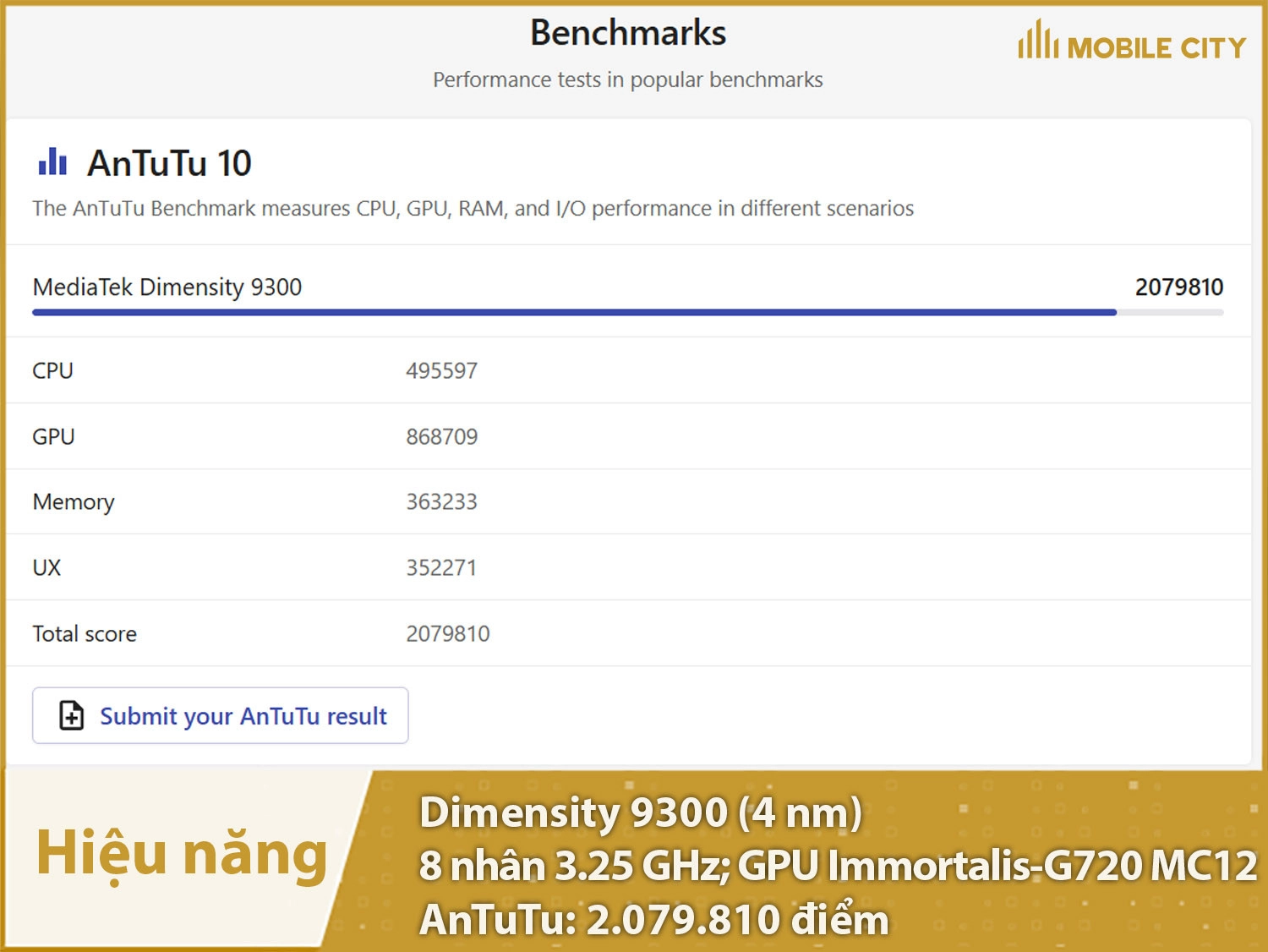Click the document-plus icon in the submit button
1268x952 pixels.
72,715
